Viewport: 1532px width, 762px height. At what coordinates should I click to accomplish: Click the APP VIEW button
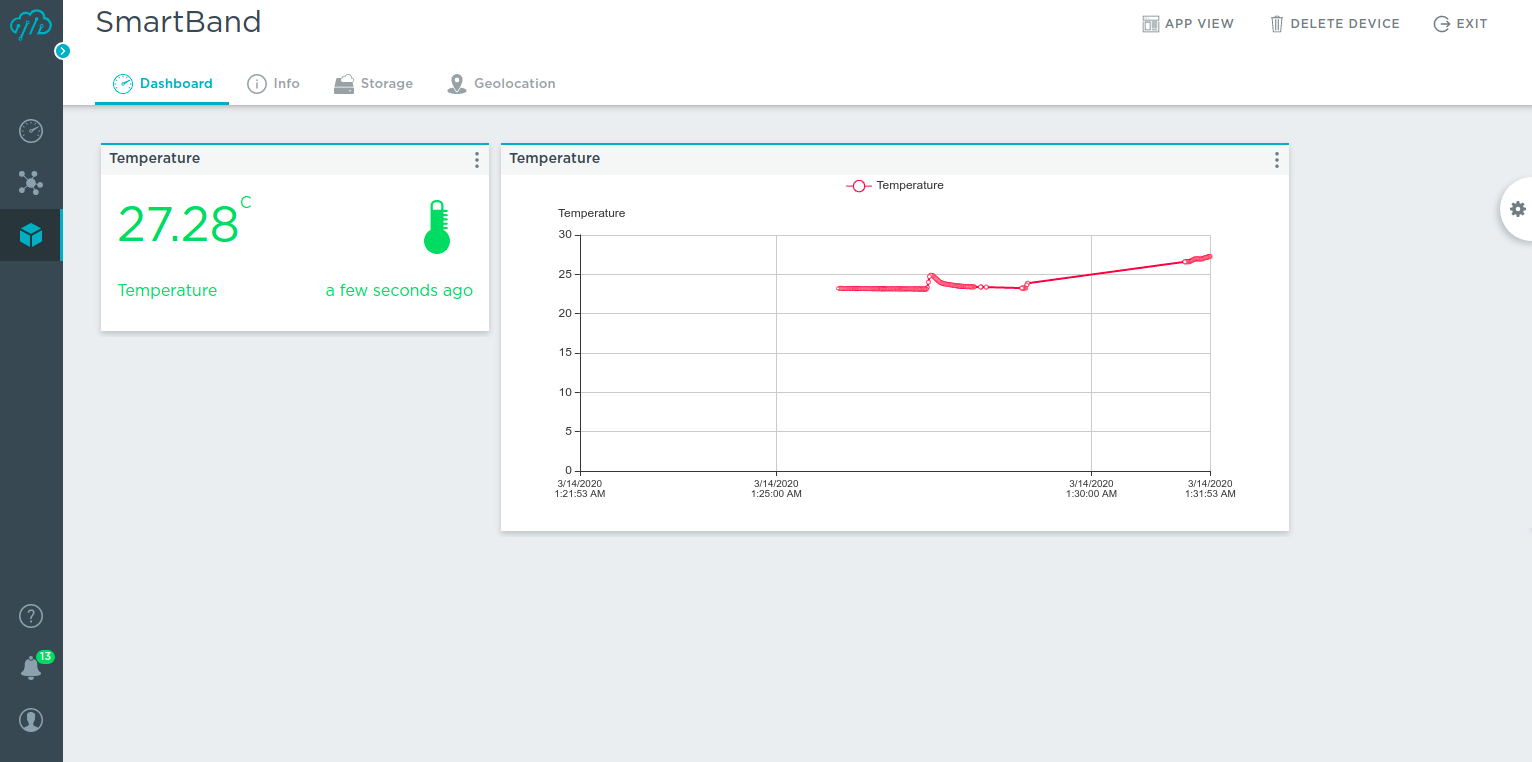click(x=1188, y=24)
